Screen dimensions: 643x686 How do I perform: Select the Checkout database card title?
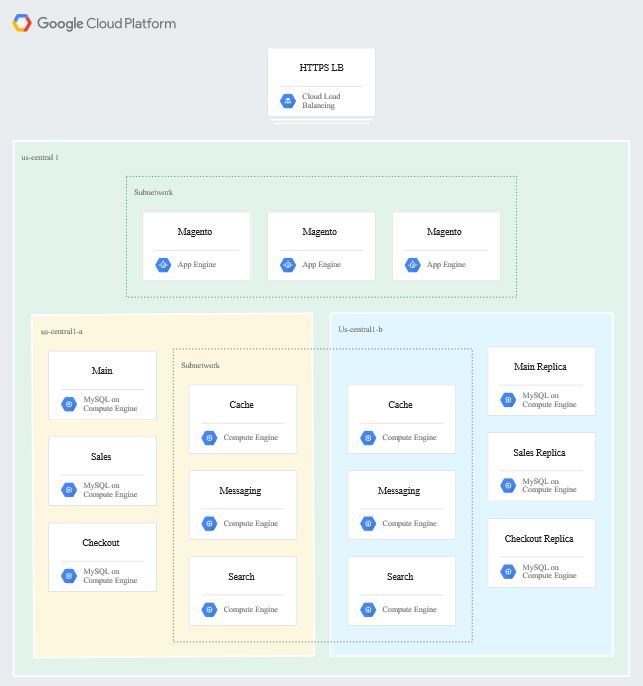tap(101, 542)
